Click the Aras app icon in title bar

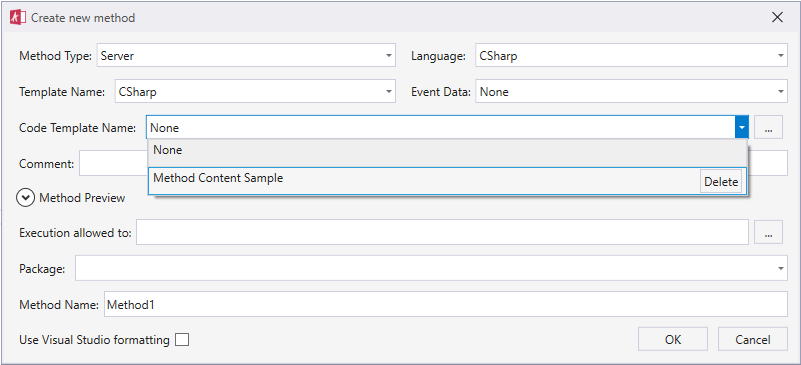(x=18, y=18)
